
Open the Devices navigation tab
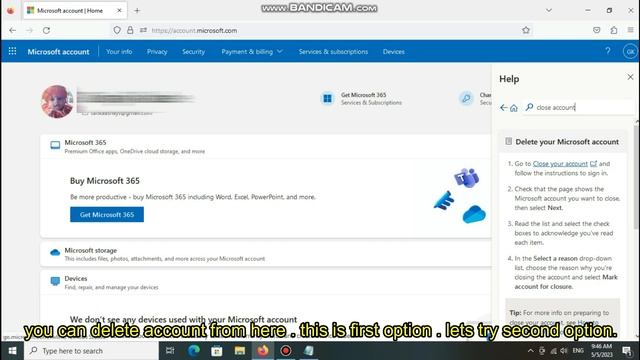click(x=393, y=51)
